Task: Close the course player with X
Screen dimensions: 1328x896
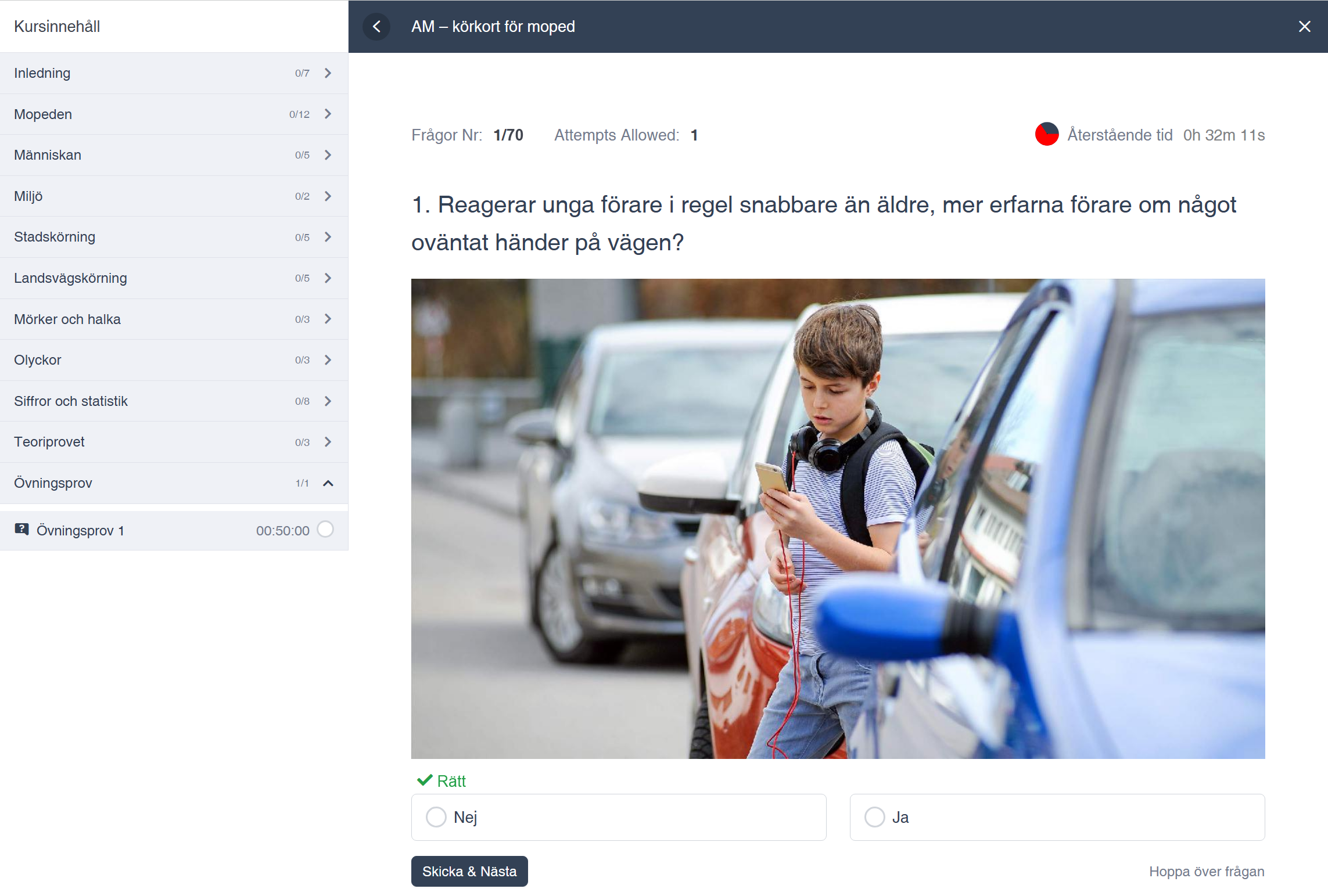Action: tap(1304, 27)
